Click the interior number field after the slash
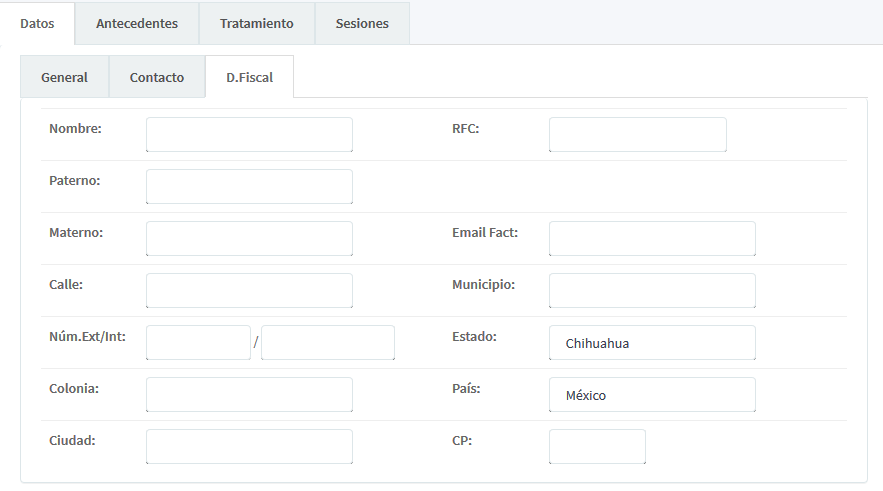This screenshot has height=491, width=883. (328, 342)
